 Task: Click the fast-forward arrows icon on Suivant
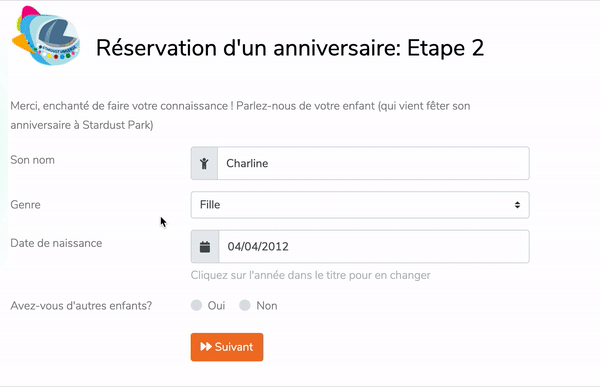coord(206,347)
